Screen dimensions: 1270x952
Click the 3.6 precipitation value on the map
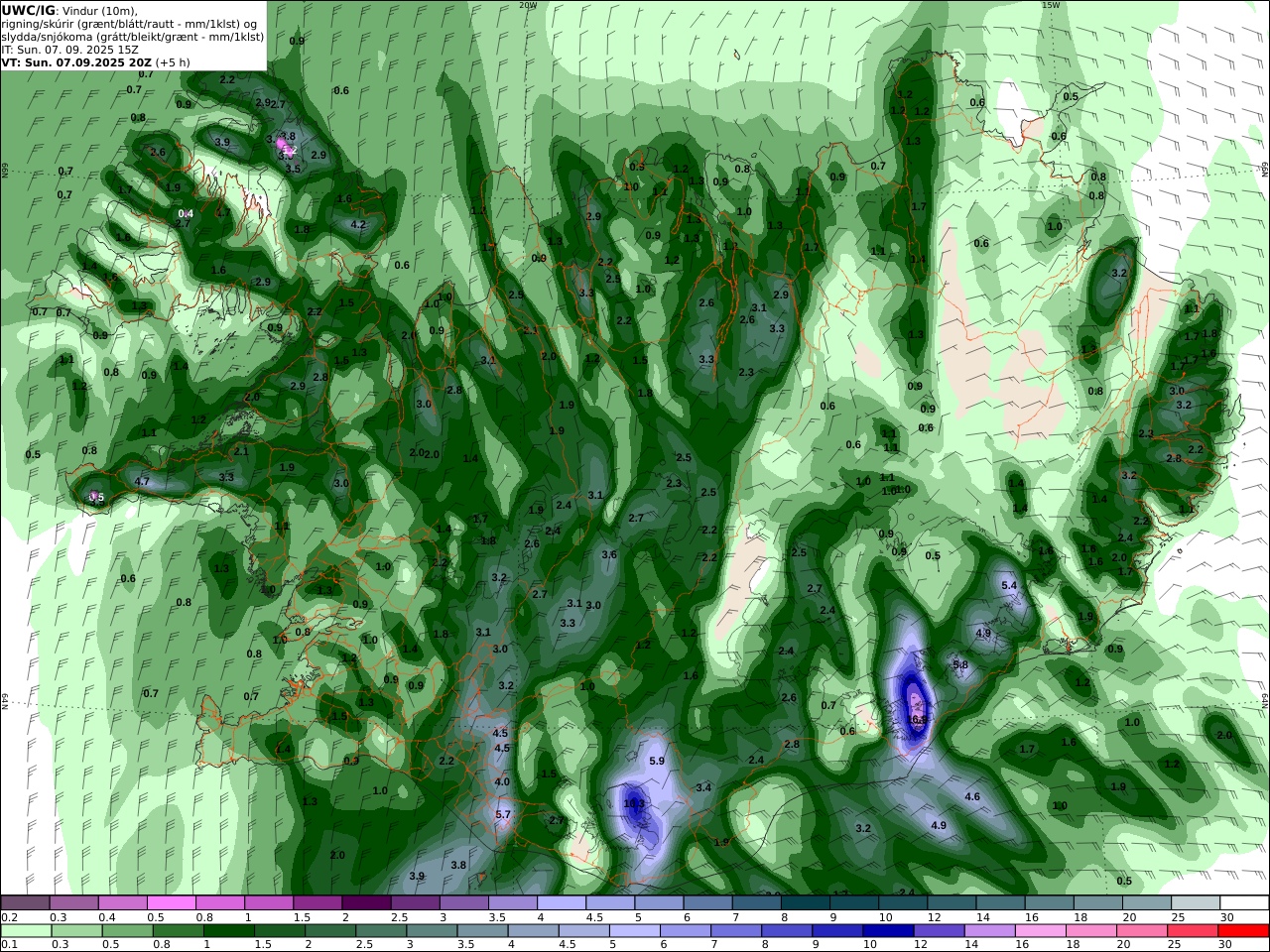tap(609, 554)
